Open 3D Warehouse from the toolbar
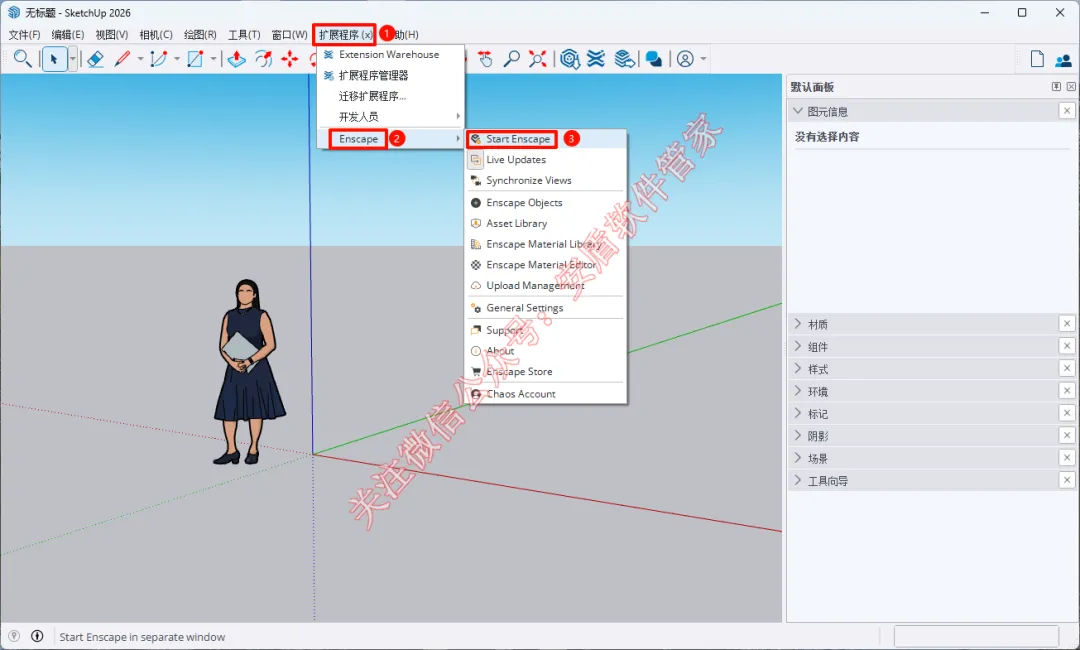 coord(570,59)
